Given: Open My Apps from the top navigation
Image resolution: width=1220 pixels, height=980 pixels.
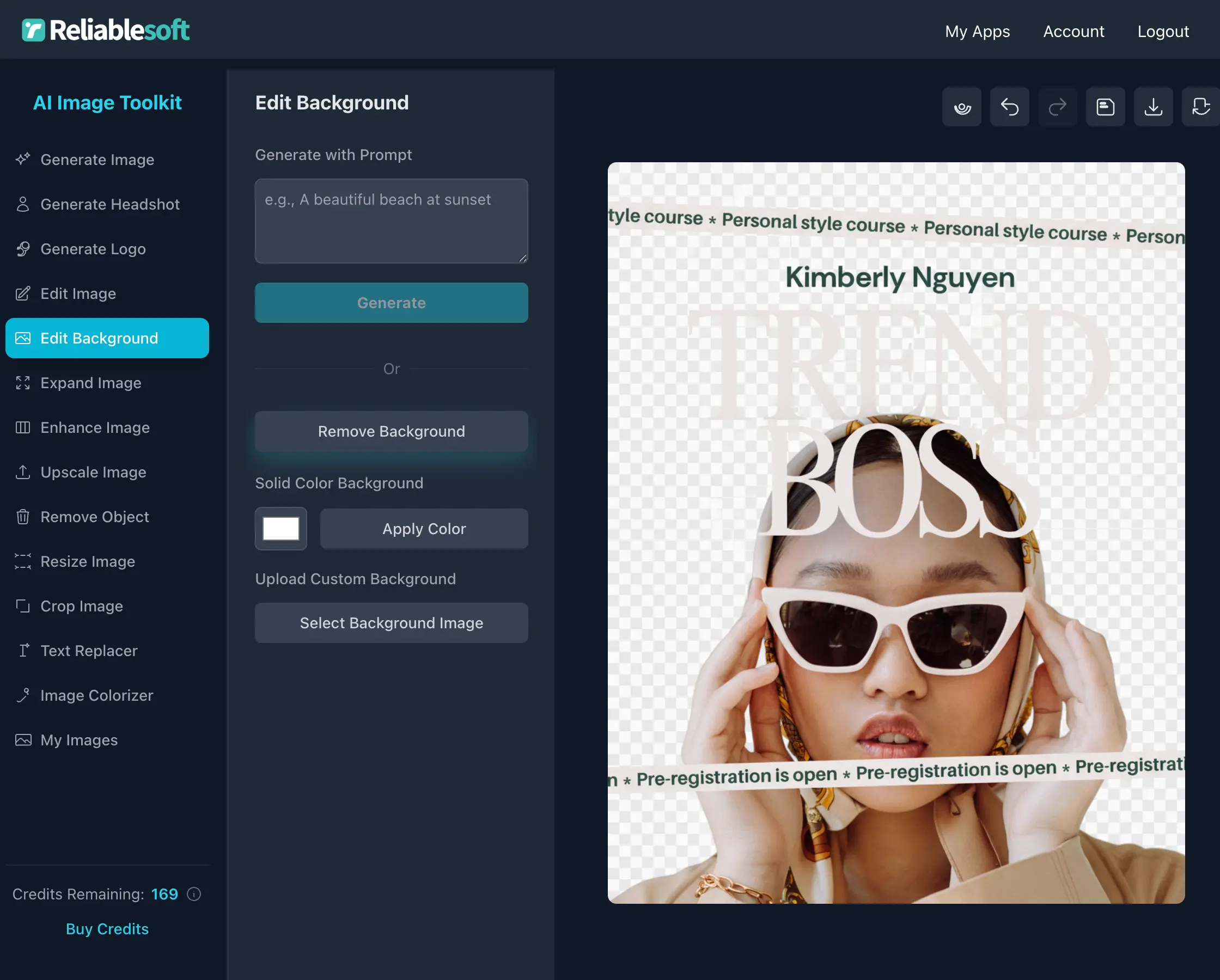Looking at the screenshot, I should click(977, 31).
